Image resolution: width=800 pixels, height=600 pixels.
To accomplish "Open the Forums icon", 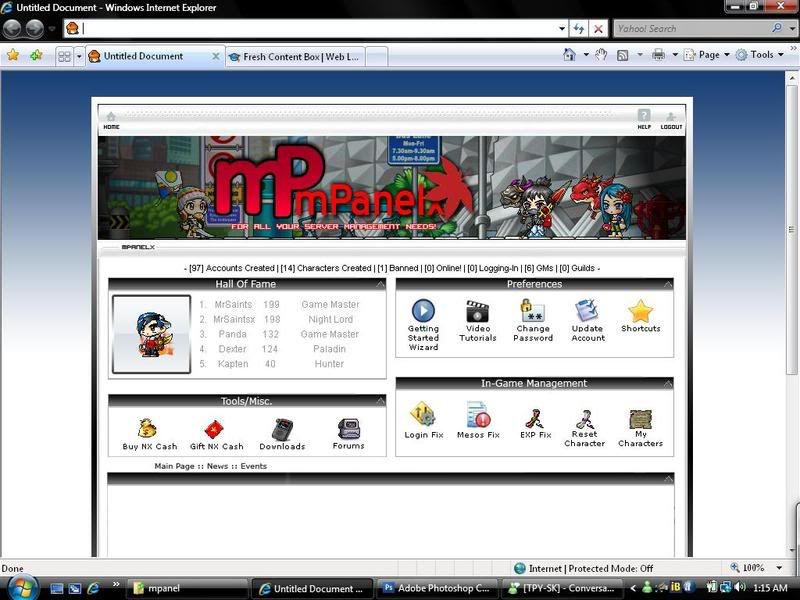I will coord(349,429).
